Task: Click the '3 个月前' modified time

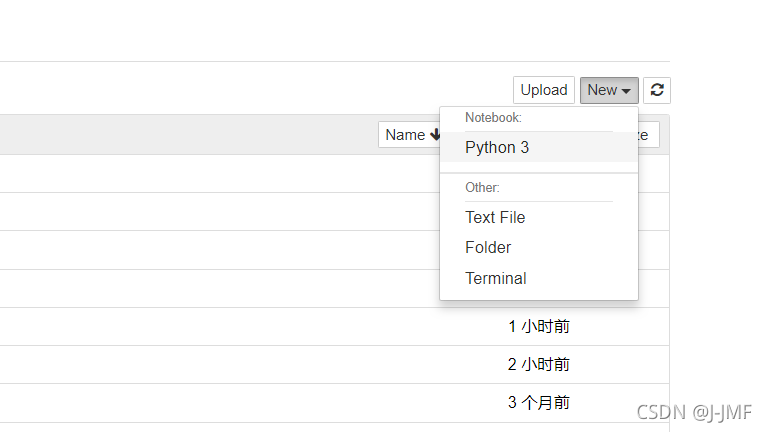Action: click(x=539, y=402)
